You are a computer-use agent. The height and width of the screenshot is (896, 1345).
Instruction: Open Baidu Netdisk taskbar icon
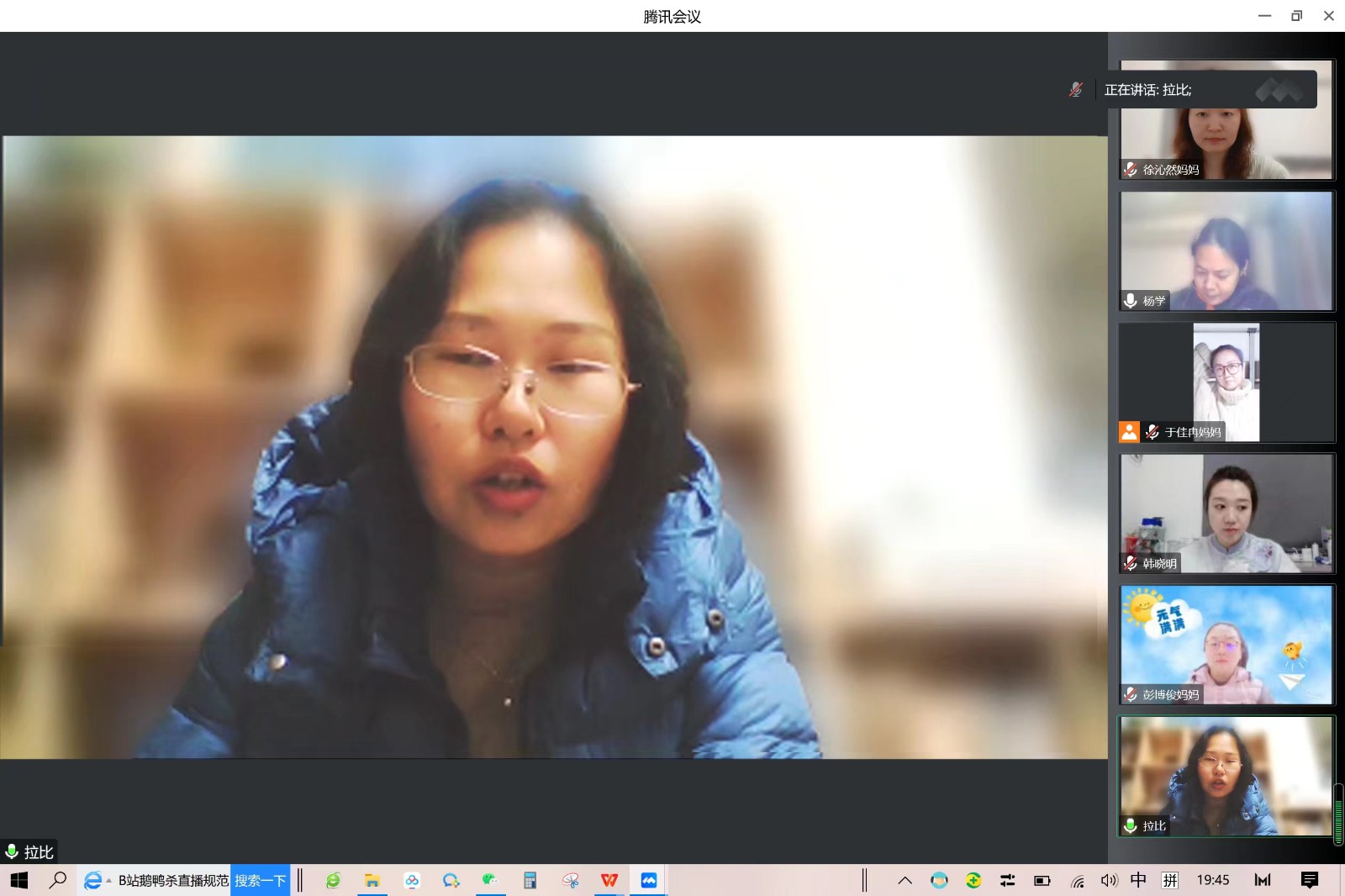[x=412, y=880]
